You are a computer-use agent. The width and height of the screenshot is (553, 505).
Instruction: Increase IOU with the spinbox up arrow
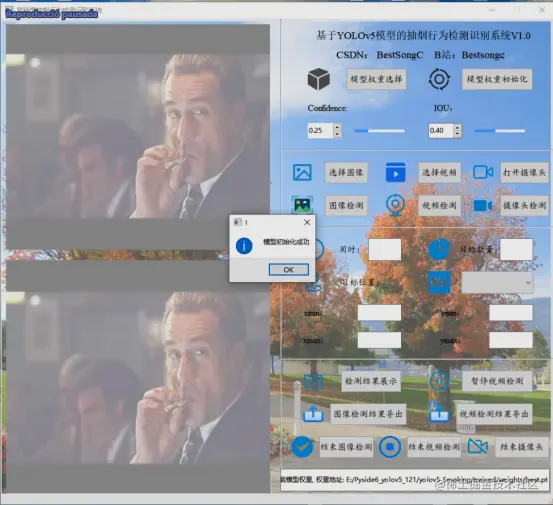coord(458,127)
